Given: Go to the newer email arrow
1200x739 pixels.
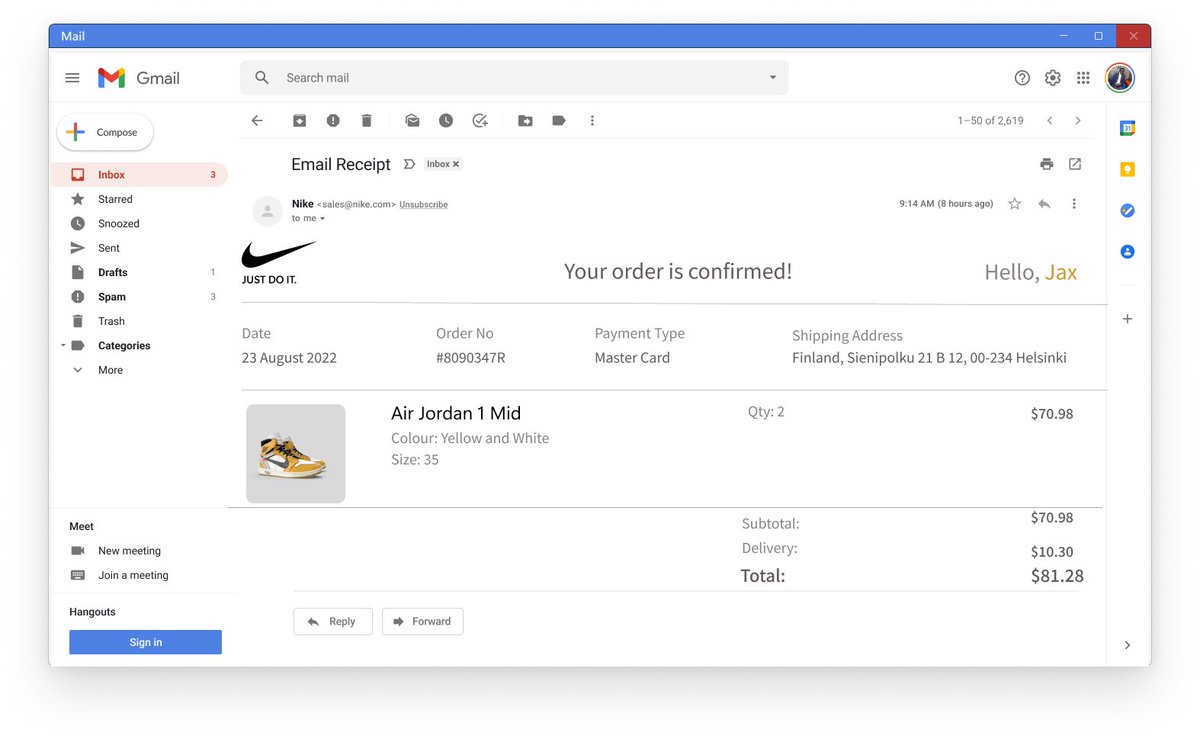Looking at the screenshot, I should [1049, 120].
